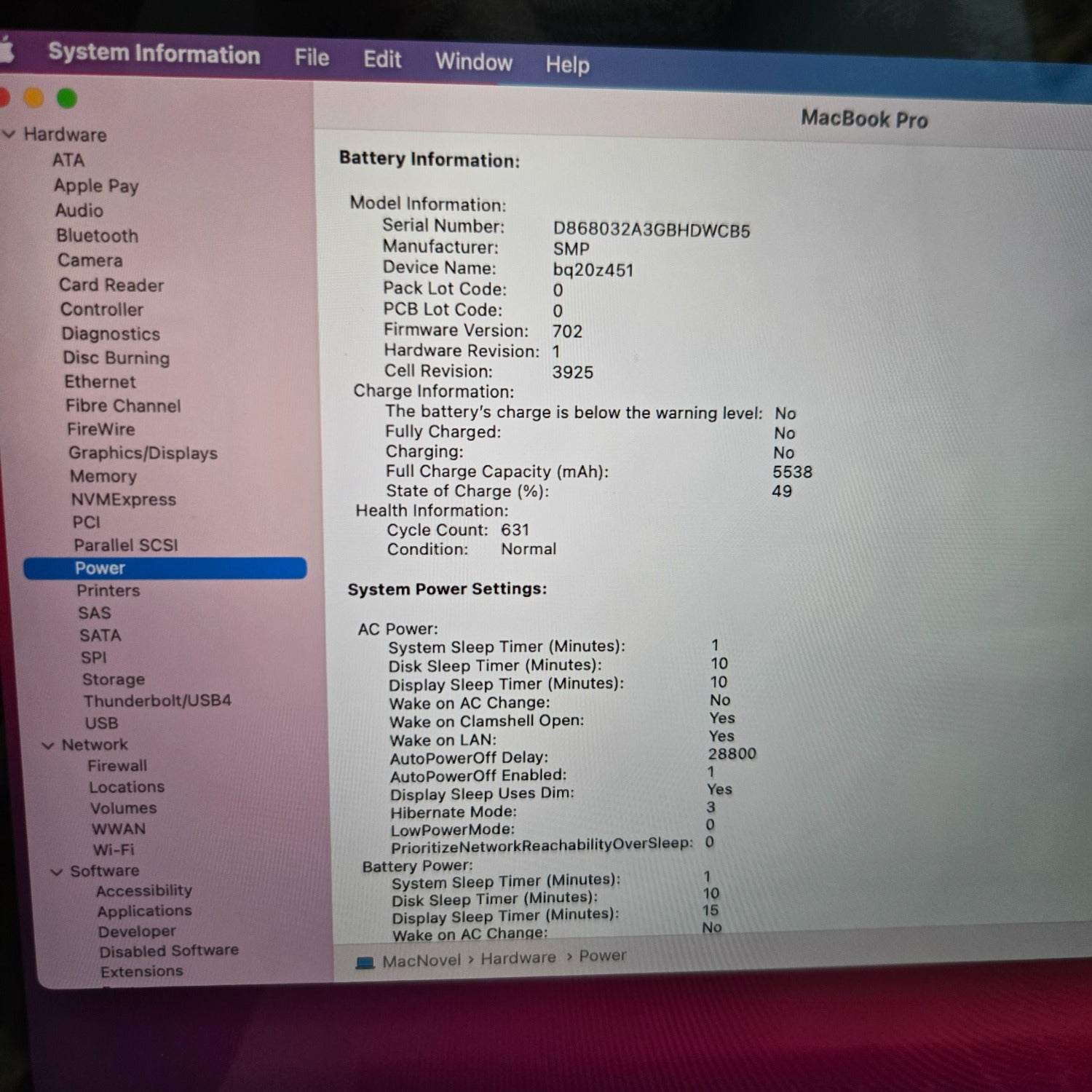
Task: Open the System Information menu
Action: pyautogui.click(x=154, y=54)
